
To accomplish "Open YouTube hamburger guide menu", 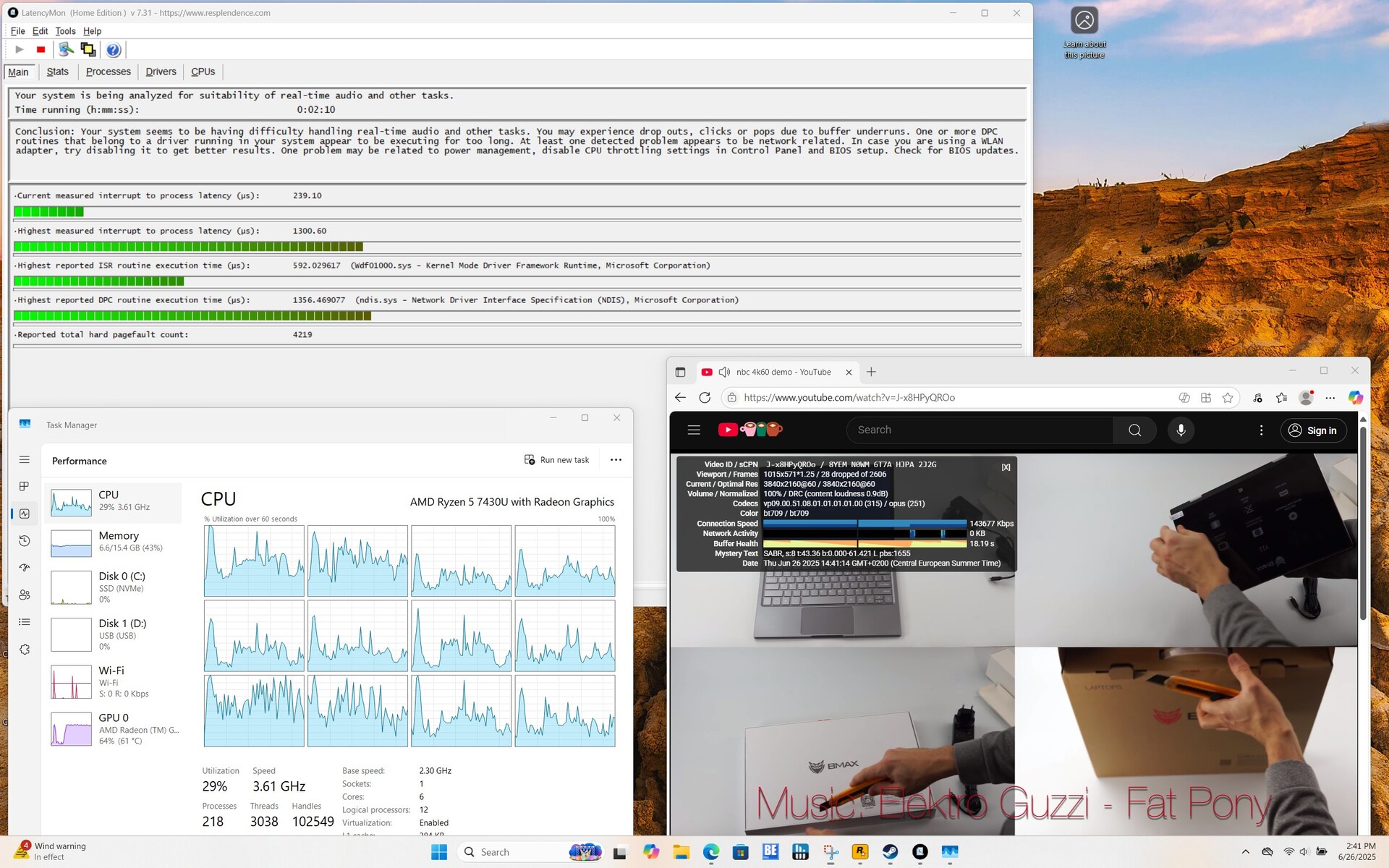I will [694, 430].
